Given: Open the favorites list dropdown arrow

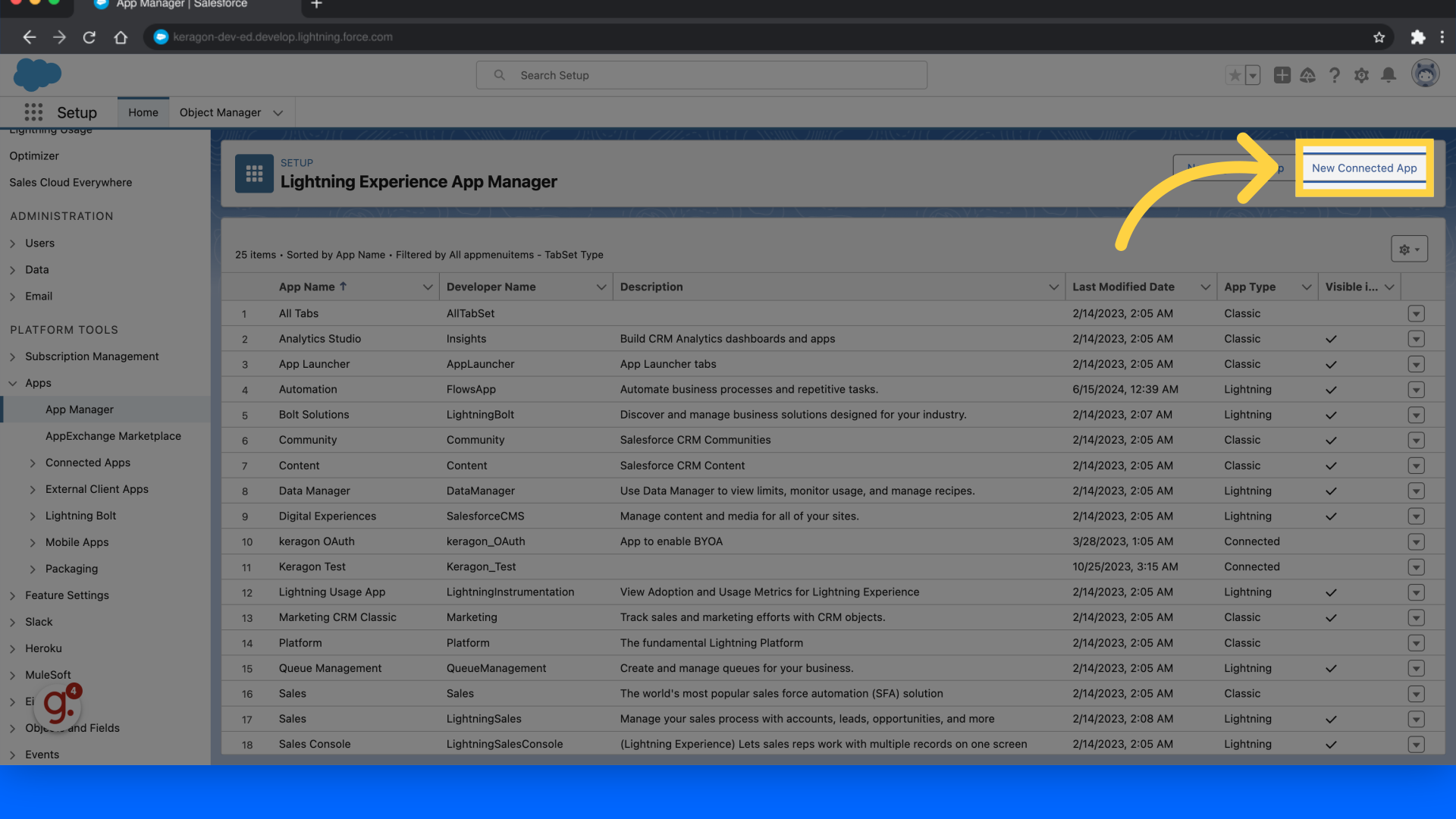Looking at the screenshot, I should pos(1253,75).
